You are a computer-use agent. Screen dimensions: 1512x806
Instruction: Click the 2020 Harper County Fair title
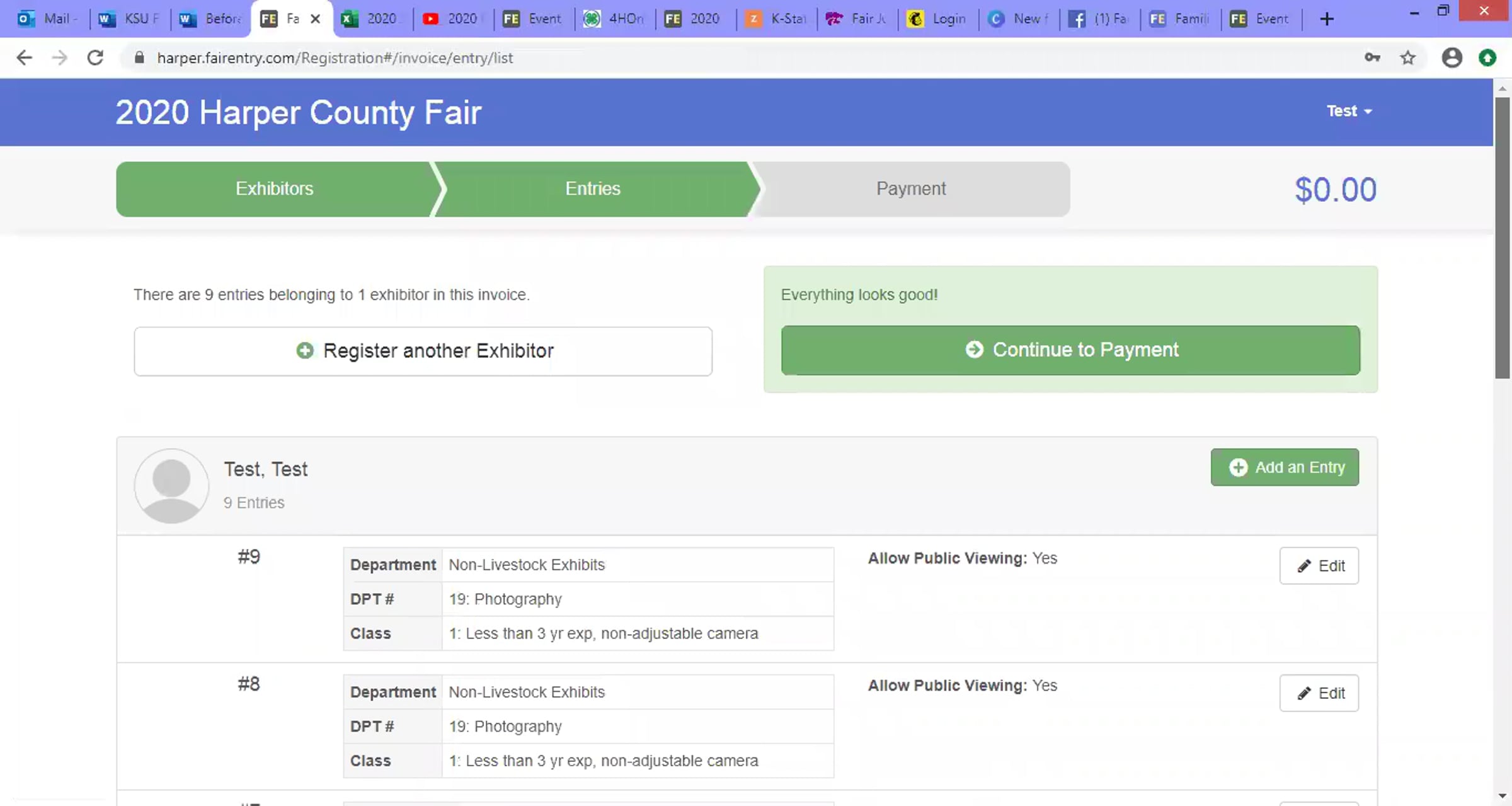click(298, 113)
